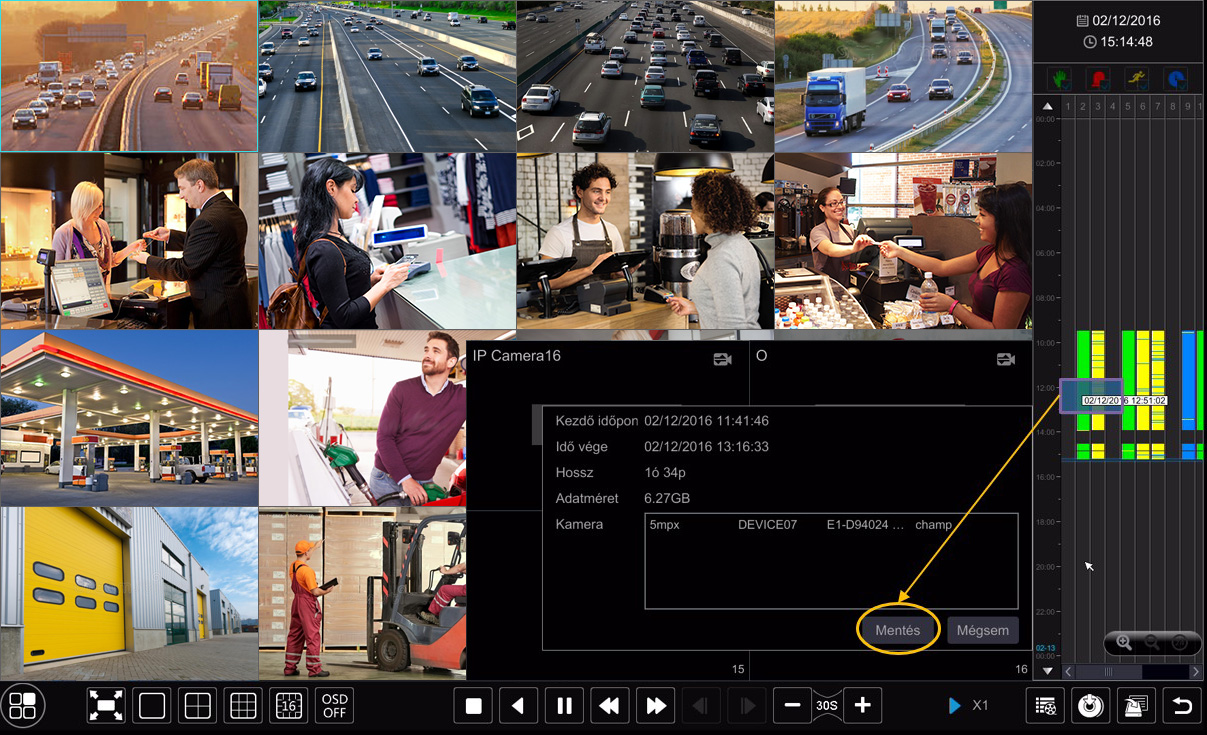Toggle yellow motion recording filter
1207x735 pixels.
[x=1137, y=78]
